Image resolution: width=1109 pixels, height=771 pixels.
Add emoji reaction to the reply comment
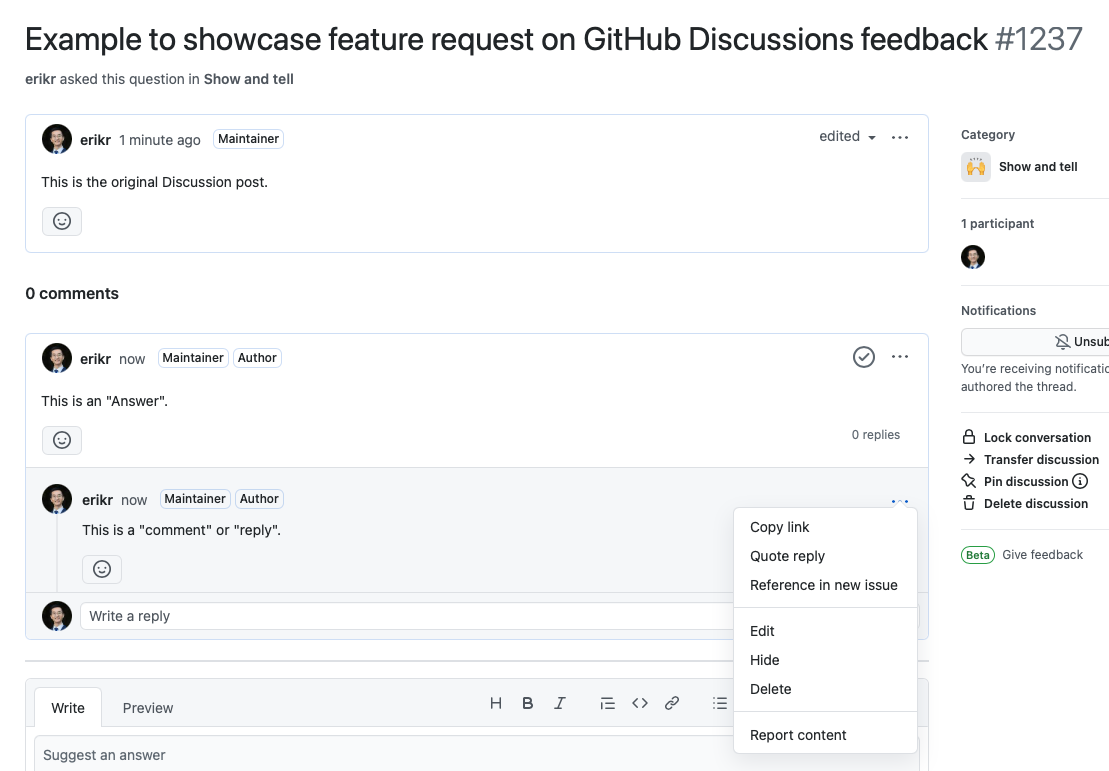(x=102, y=569)
